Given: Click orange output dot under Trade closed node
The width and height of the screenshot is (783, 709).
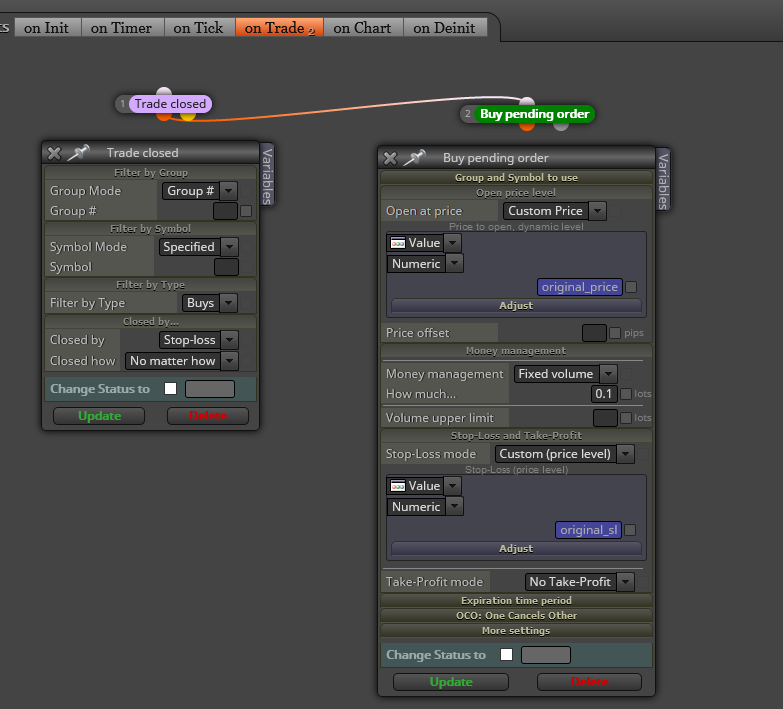Looking at the screenshot, I should pos(163,116).
